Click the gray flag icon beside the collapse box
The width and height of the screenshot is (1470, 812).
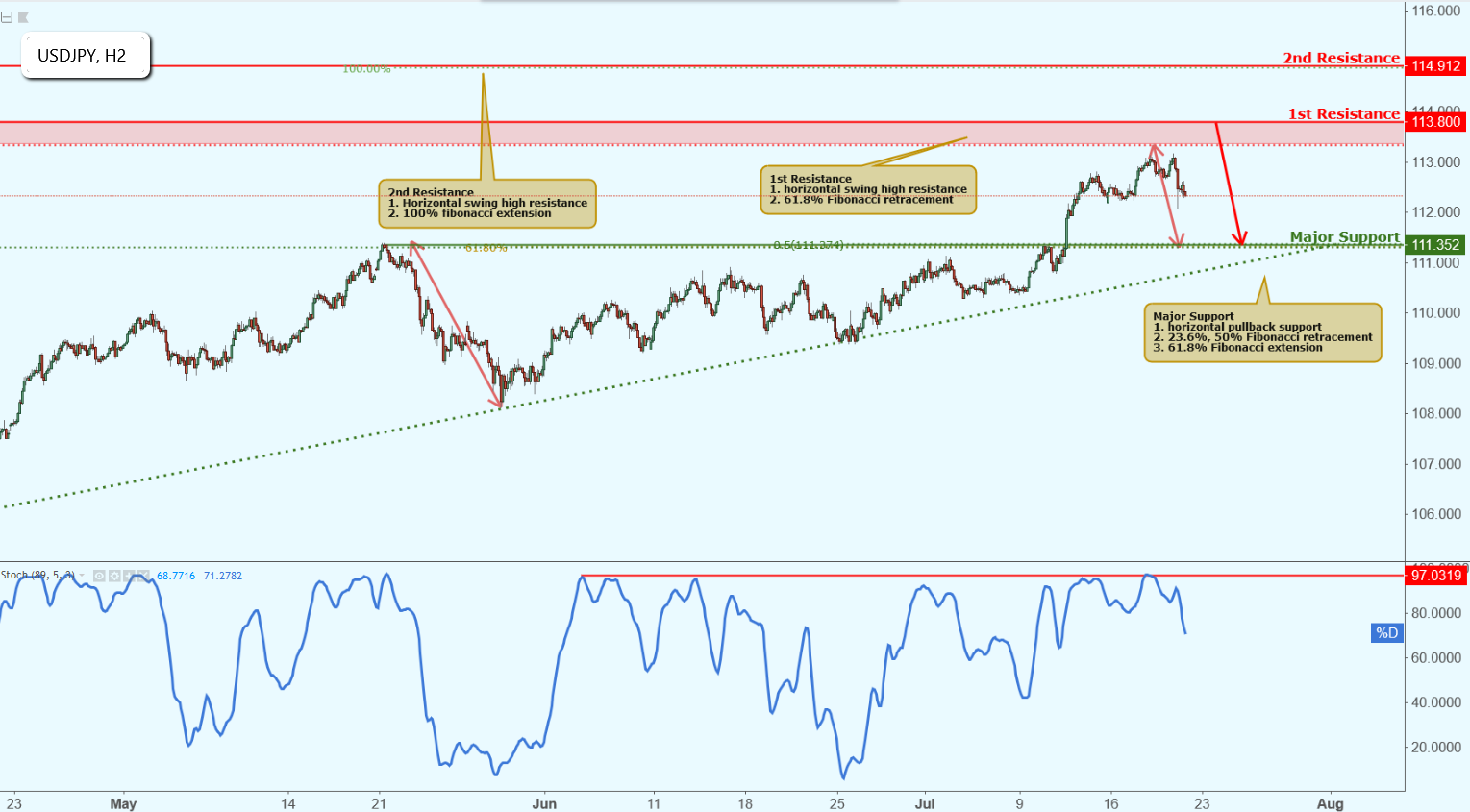[x=23, y=17]
